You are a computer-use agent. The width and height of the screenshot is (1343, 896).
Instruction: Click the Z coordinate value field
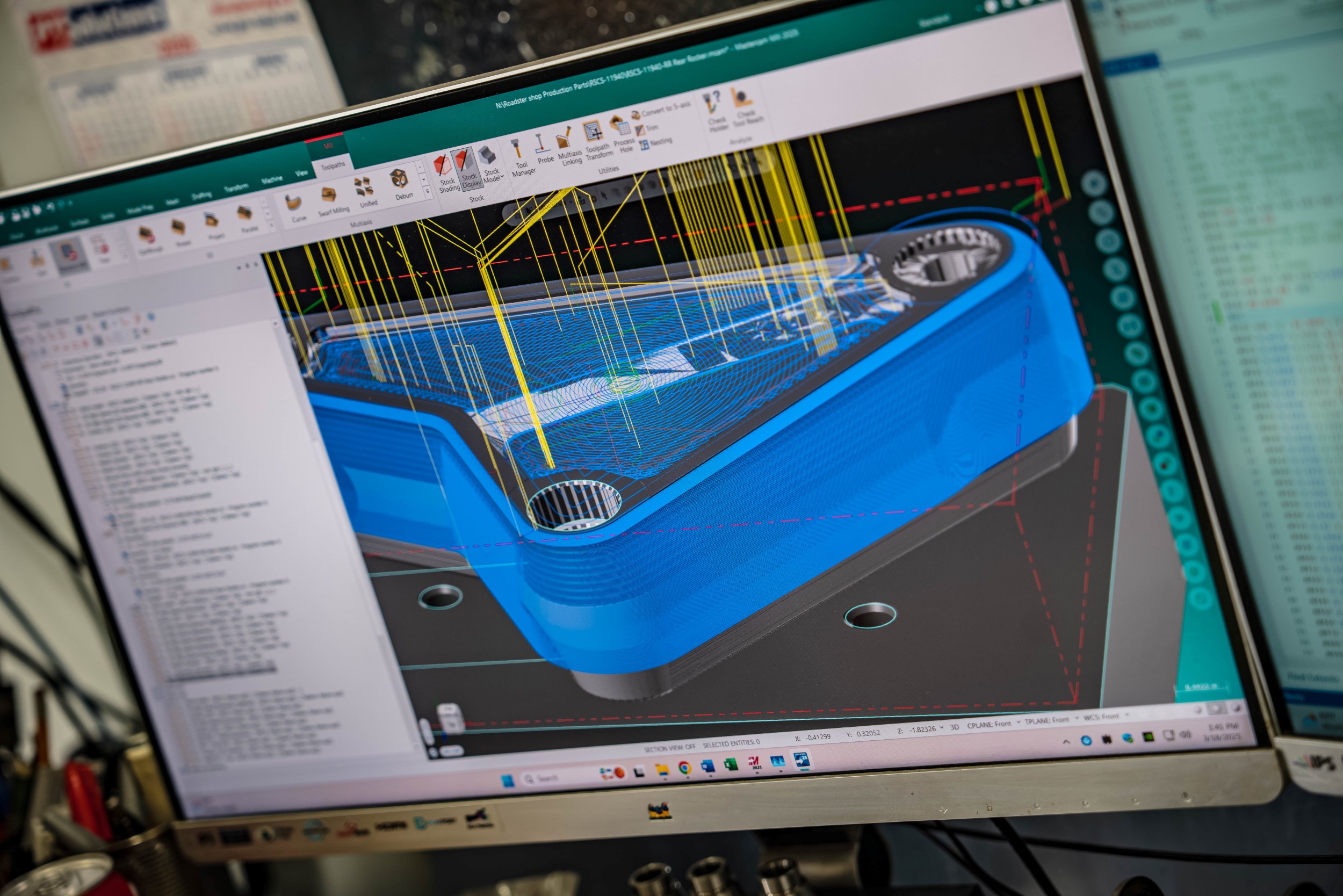[x=922, y=729]
